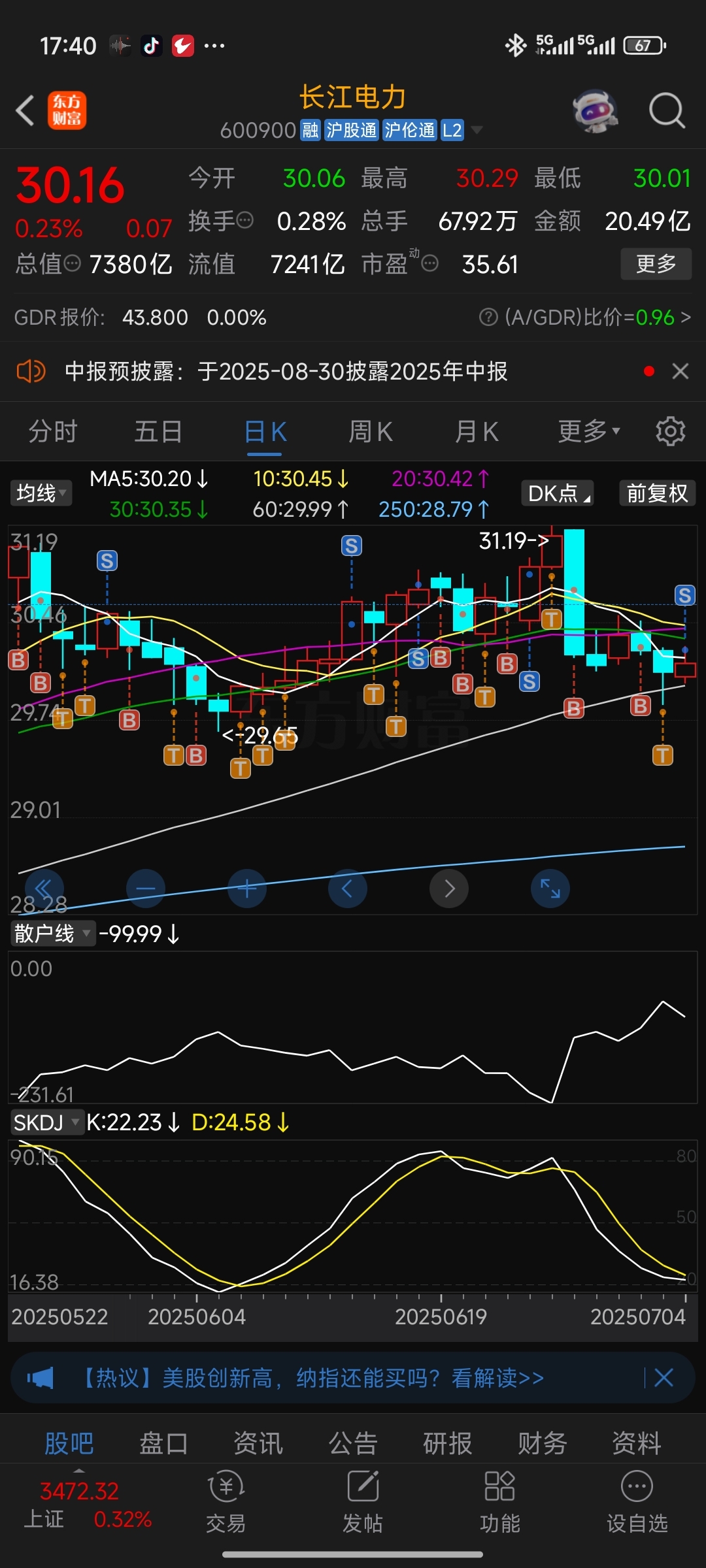This screenshot has height=1568, width=706.
Task: Tap the GDR报价 43.800 value
Action: point(155,318)
